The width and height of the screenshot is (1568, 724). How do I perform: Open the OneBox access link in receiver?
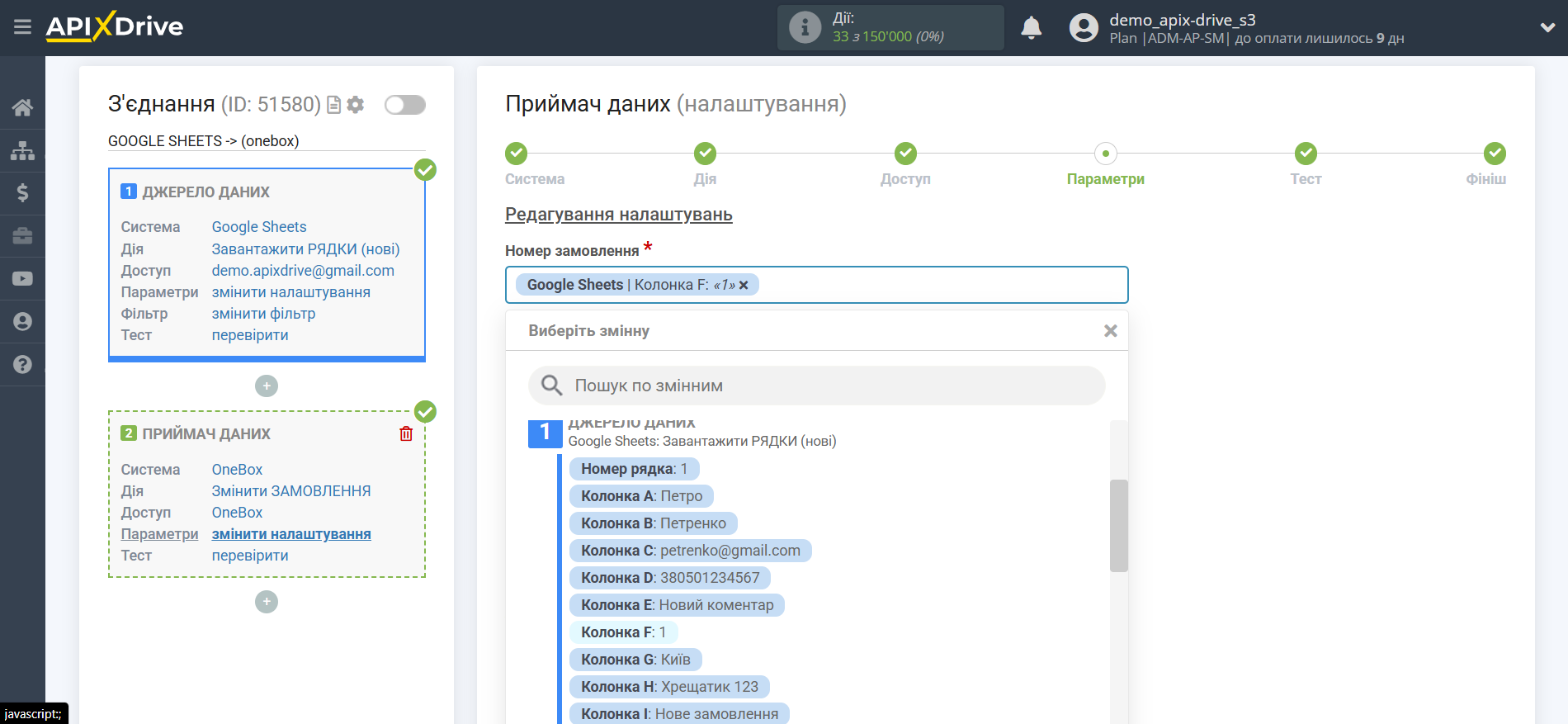[x=237, y=513]
